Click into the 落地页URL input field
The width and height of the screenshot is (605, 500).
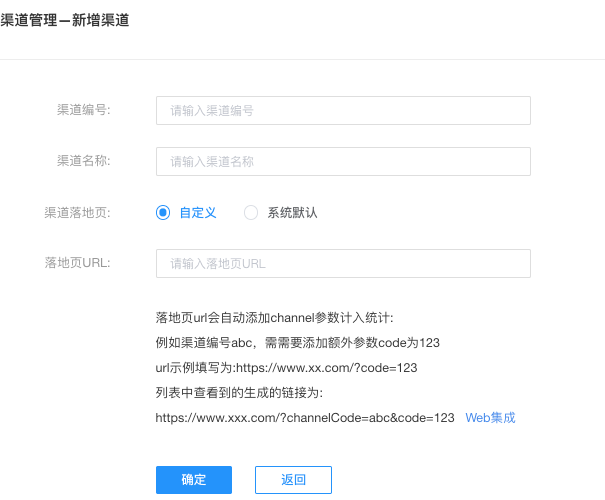coord(343,264)
